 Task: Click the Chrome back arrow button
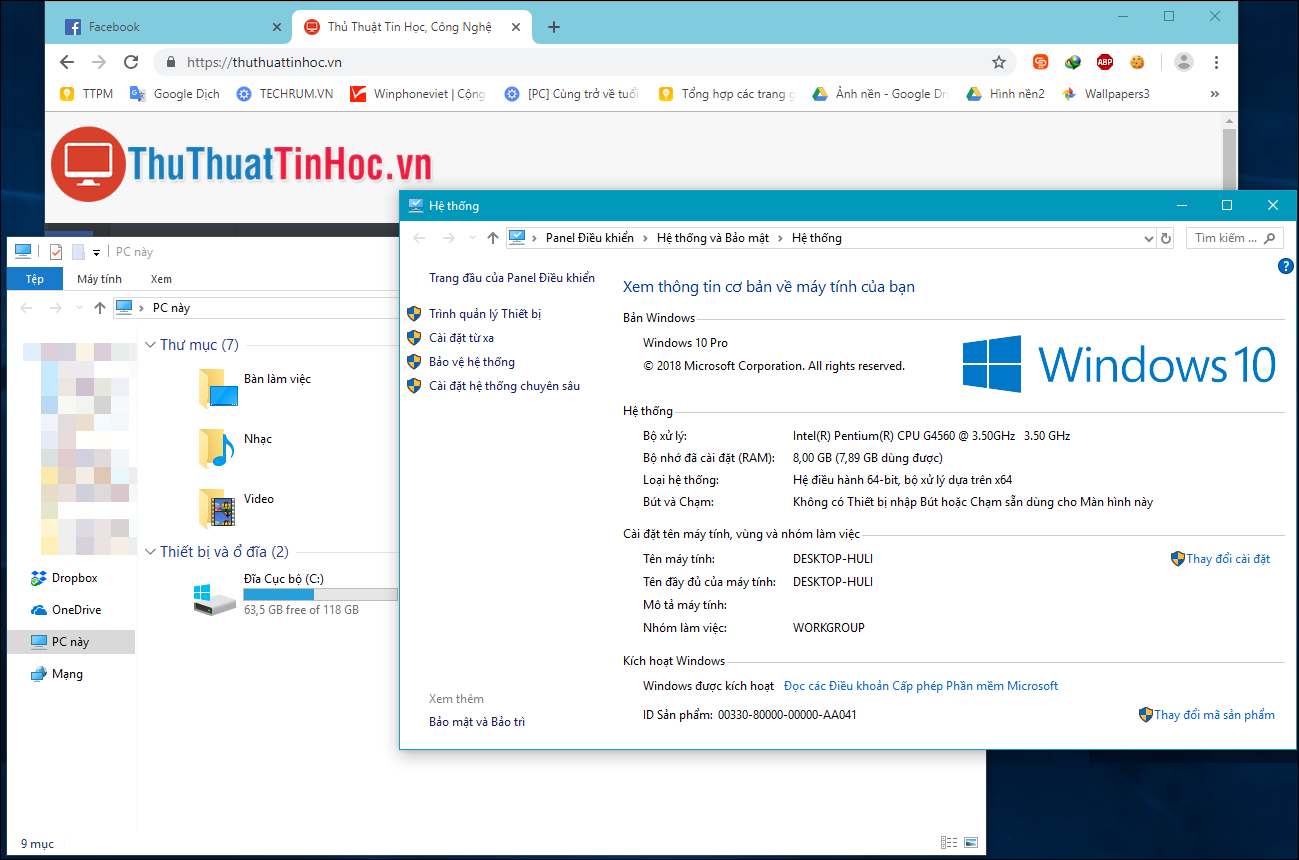tap(67, 62)
